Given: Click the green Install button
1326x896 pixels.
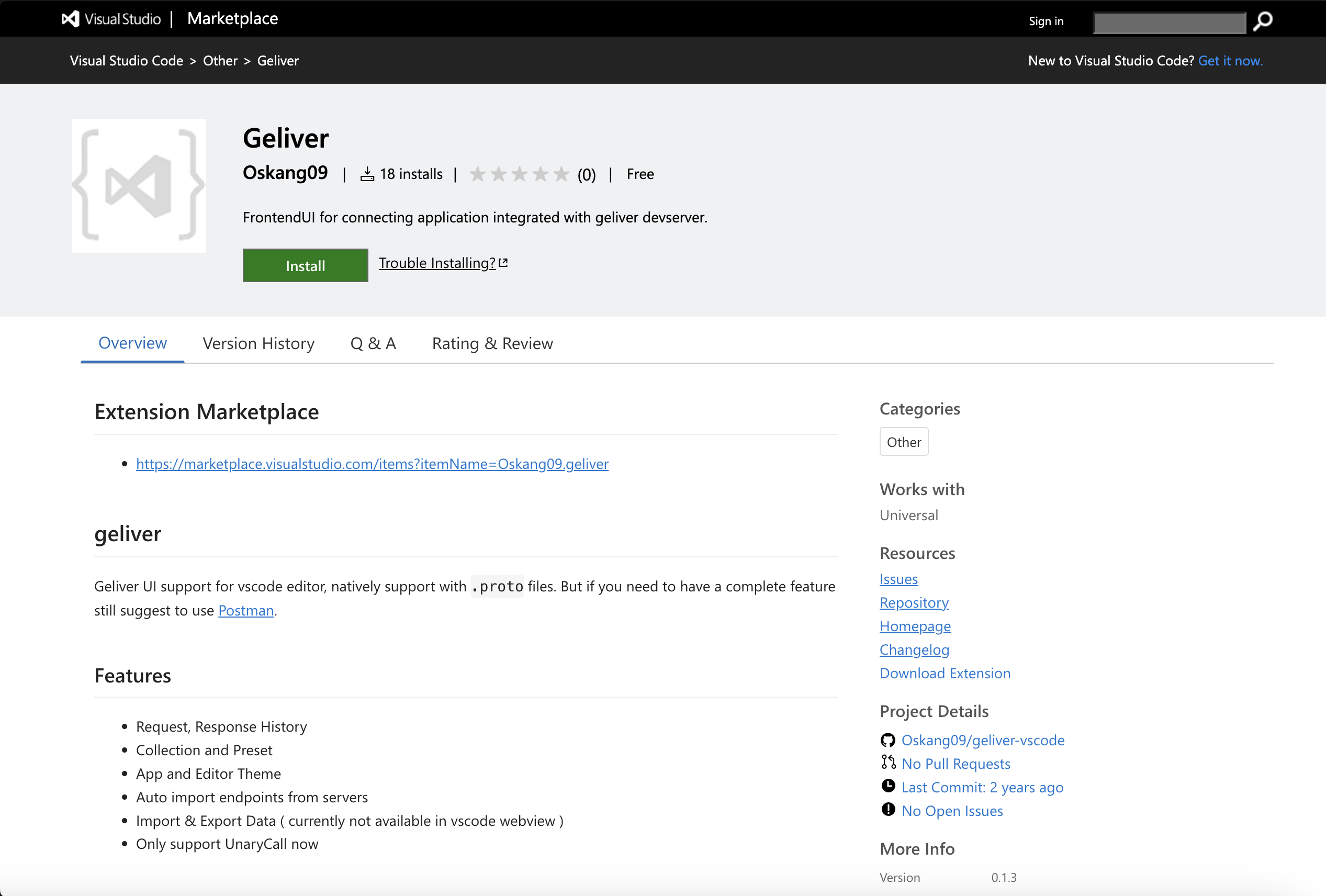Looking at the screenshot, I should [x=305, y=265].
